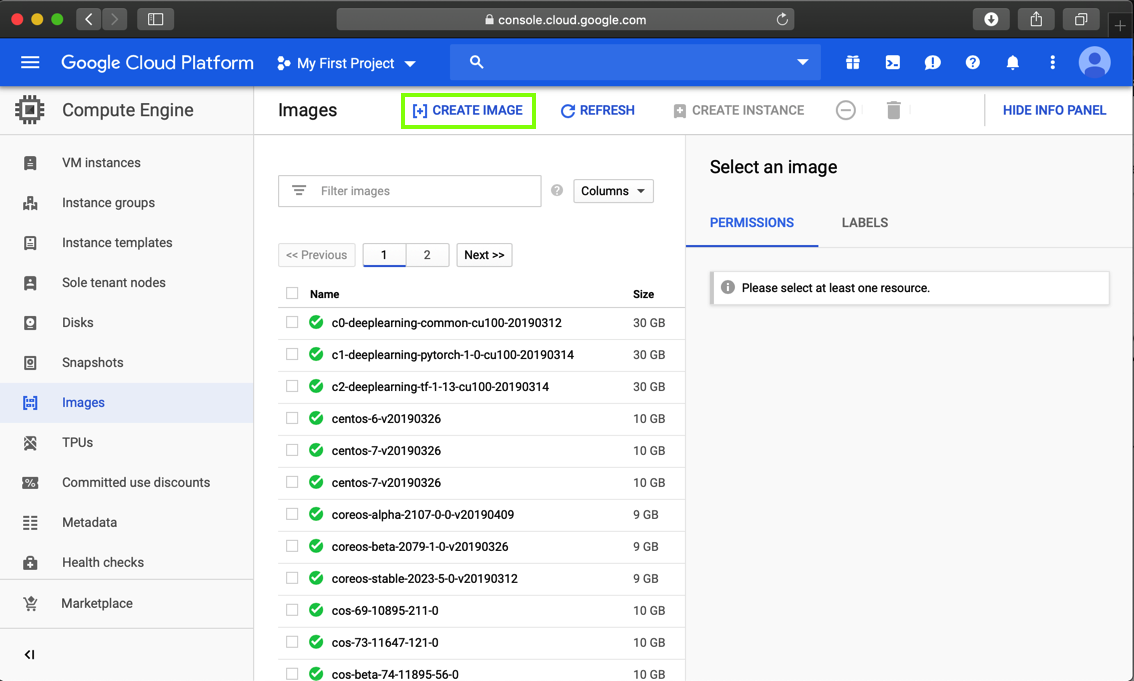Image resolution: width=1134 pixels, height=681 pixels.
Task: Open the user account avatar
Action: click(x=1094, y=63)
